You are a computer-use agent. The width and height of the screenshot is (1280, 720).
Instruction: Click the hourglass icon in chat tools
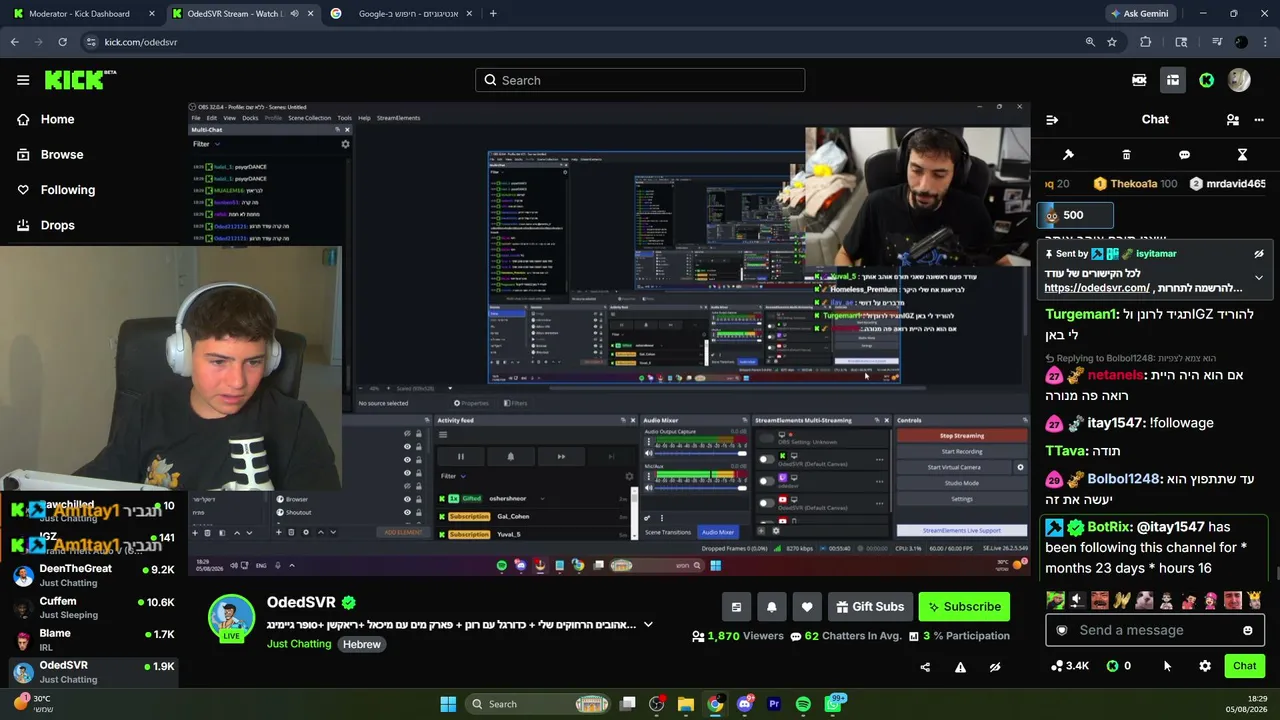tap(1242, 155)
